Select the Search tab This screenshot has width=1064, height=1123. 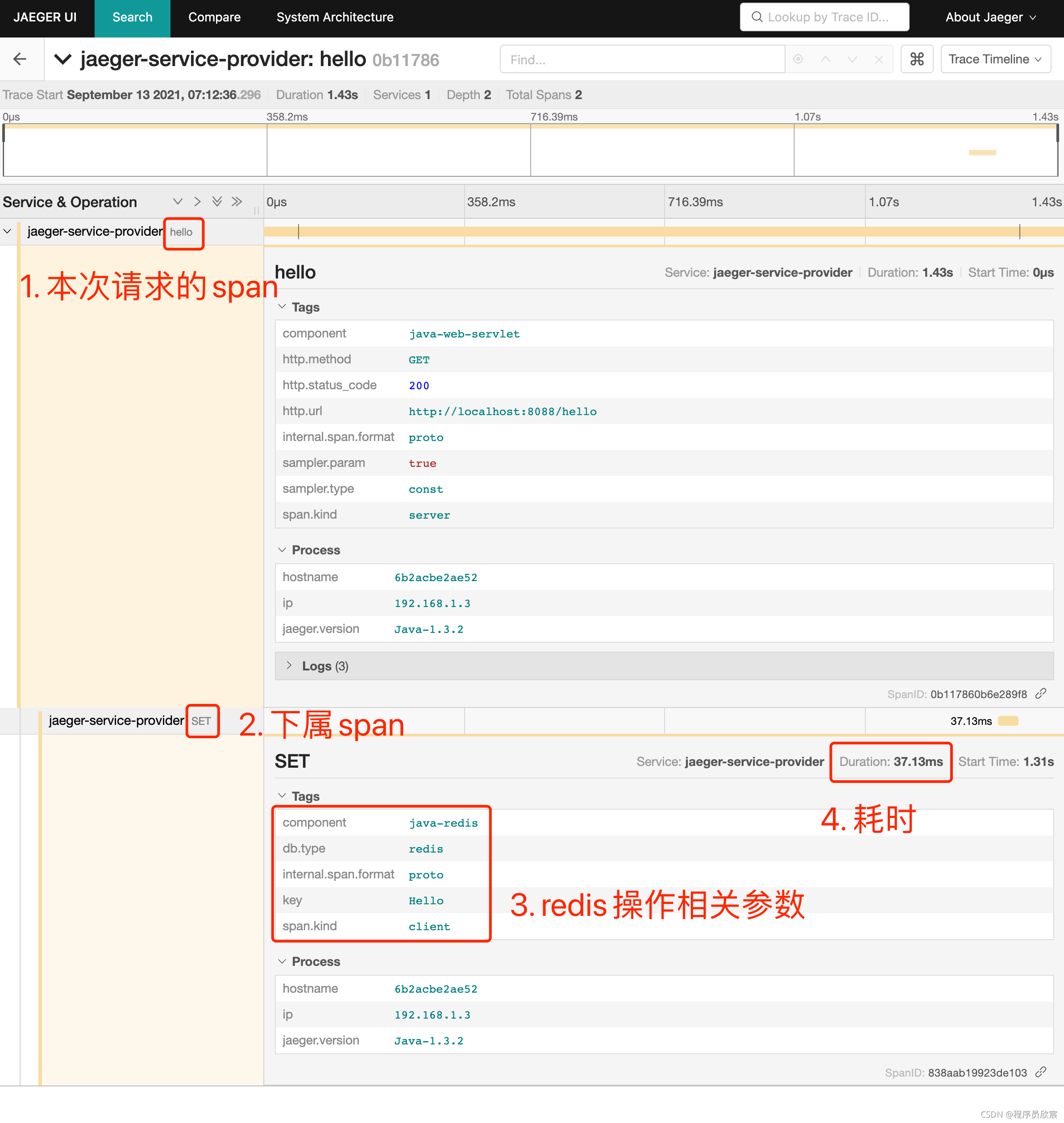[x=131, y=17]
